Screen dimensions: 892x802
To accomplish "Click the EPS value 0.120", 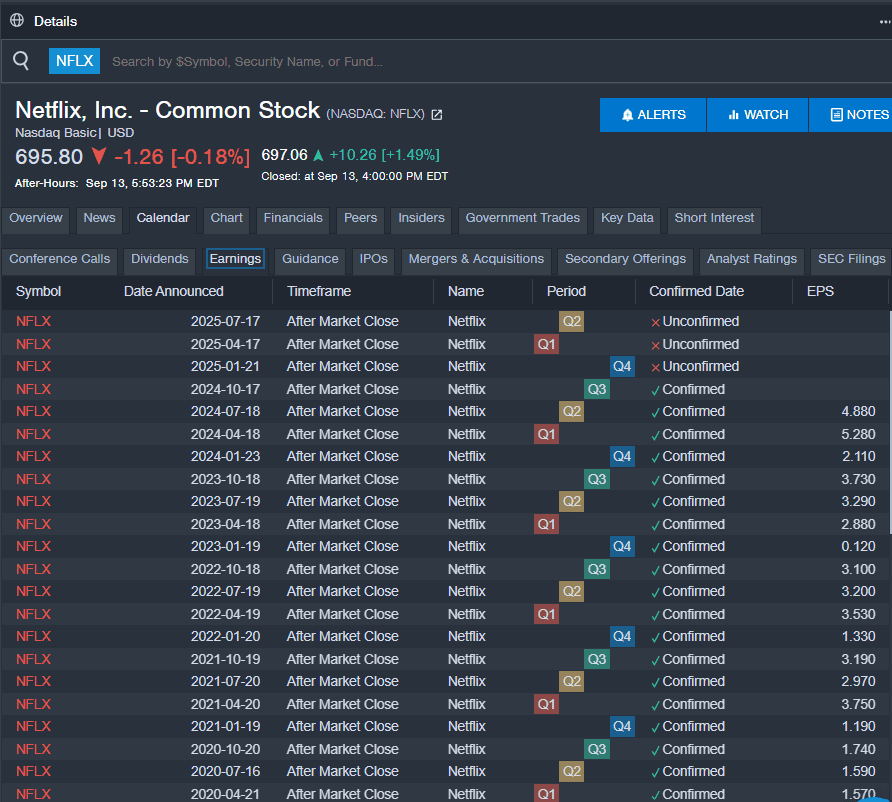I will [x=858, y=546].
